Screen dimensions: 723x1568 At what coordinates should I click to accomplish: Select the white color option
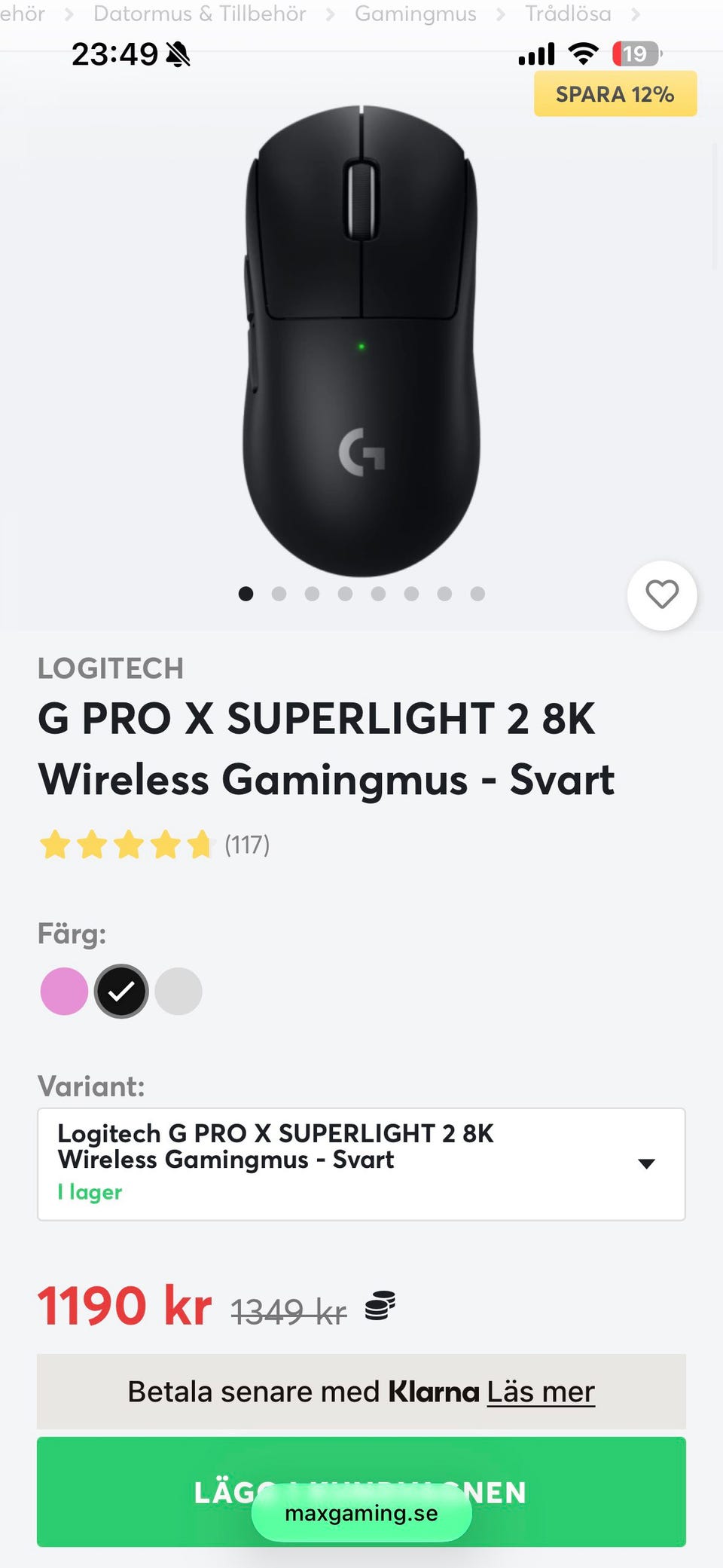point(178,991)
